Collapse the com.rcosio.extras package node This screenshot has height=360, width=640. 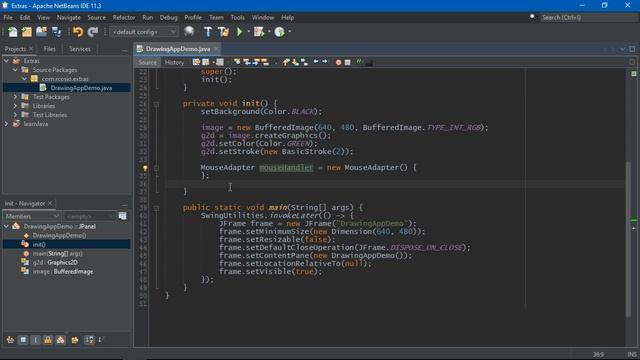(x=24, y=79)
